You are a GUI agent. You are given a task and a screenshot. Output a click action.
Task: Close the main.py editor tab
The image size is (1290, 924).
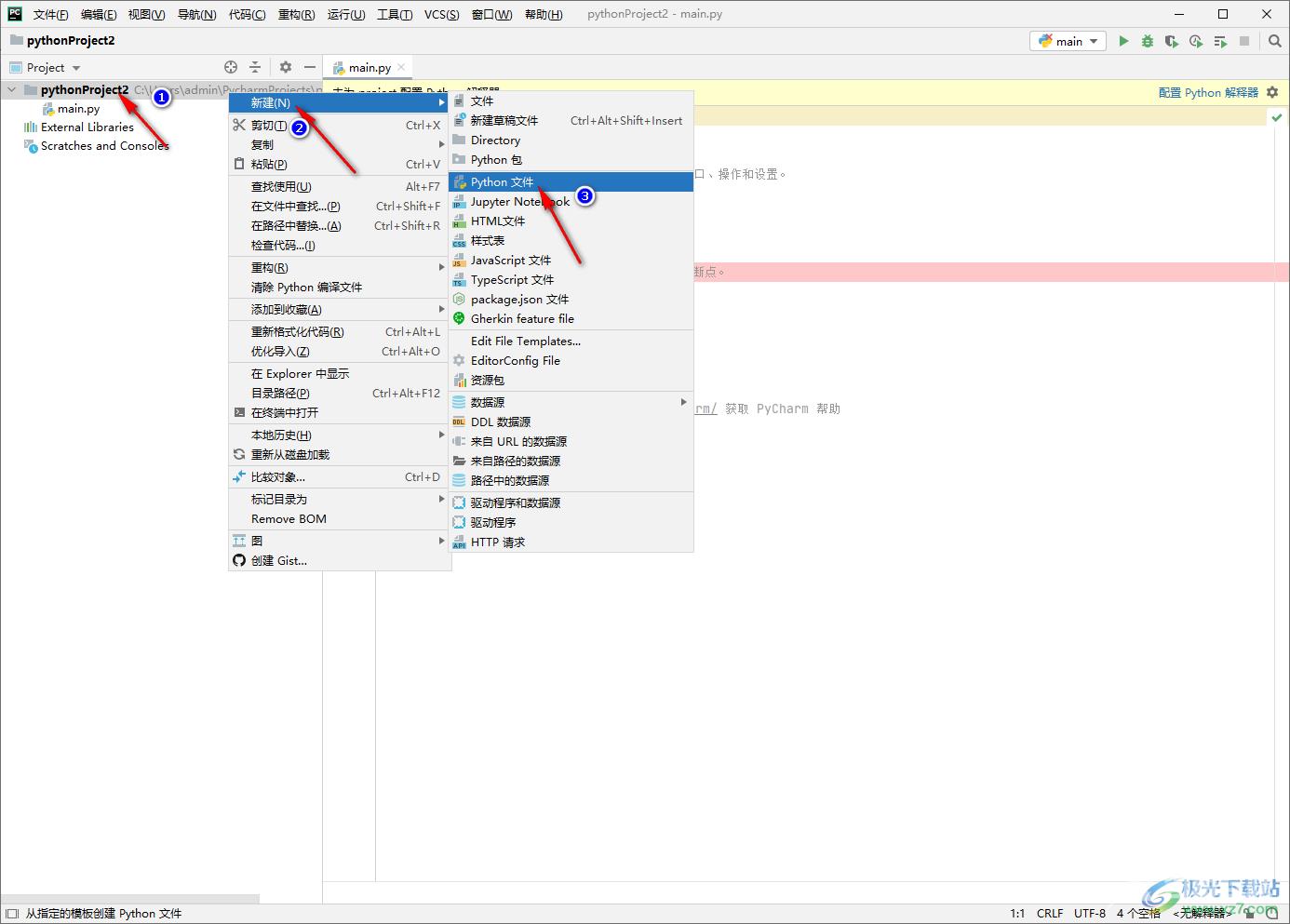point(401,67)
